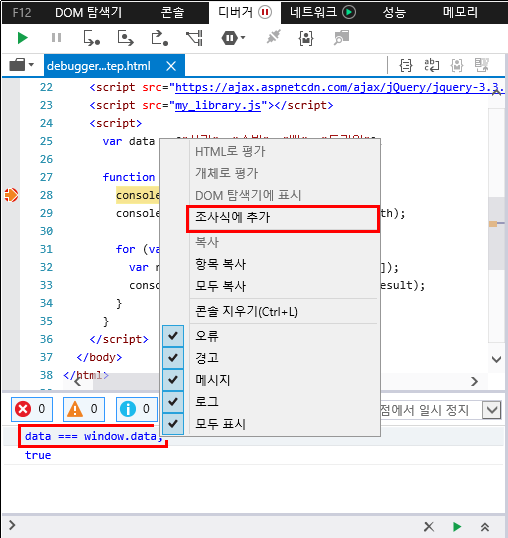Click the console prompt chevron
The height and width of the screenshot is (538, 508).
coord(12,525)
